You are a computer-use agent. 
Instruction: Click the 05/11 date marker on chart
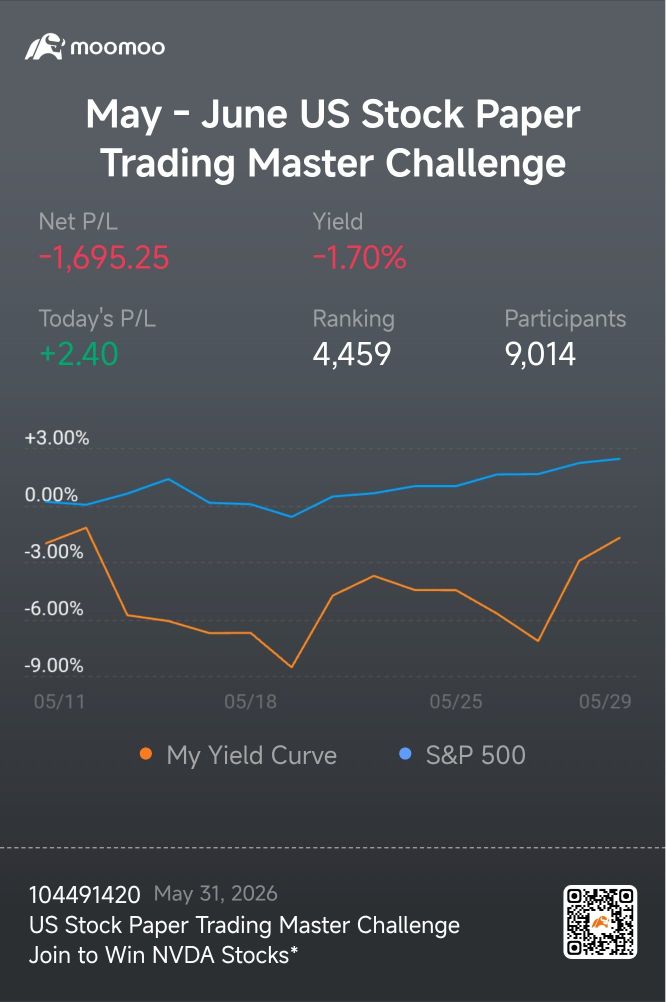click(x=59, y=702)
